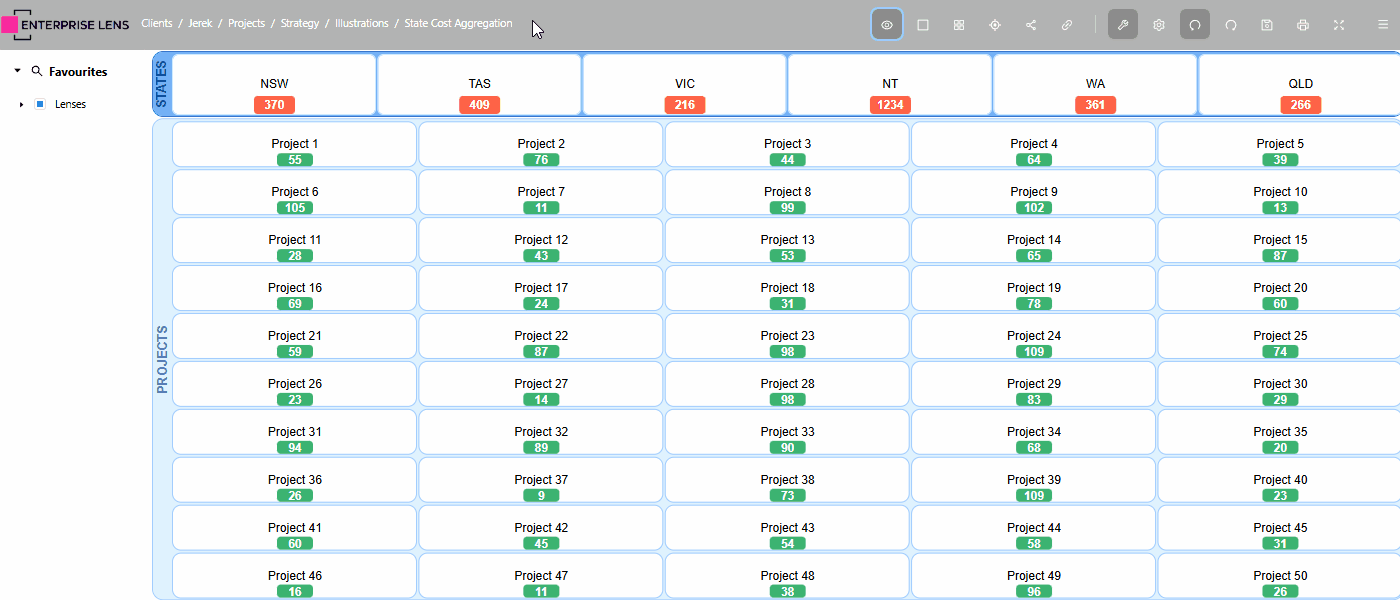Image resolution: width=1400 pixels, height=600 pixels.
Task: Toggle the wrench tools button
Action: point(1123,25)
